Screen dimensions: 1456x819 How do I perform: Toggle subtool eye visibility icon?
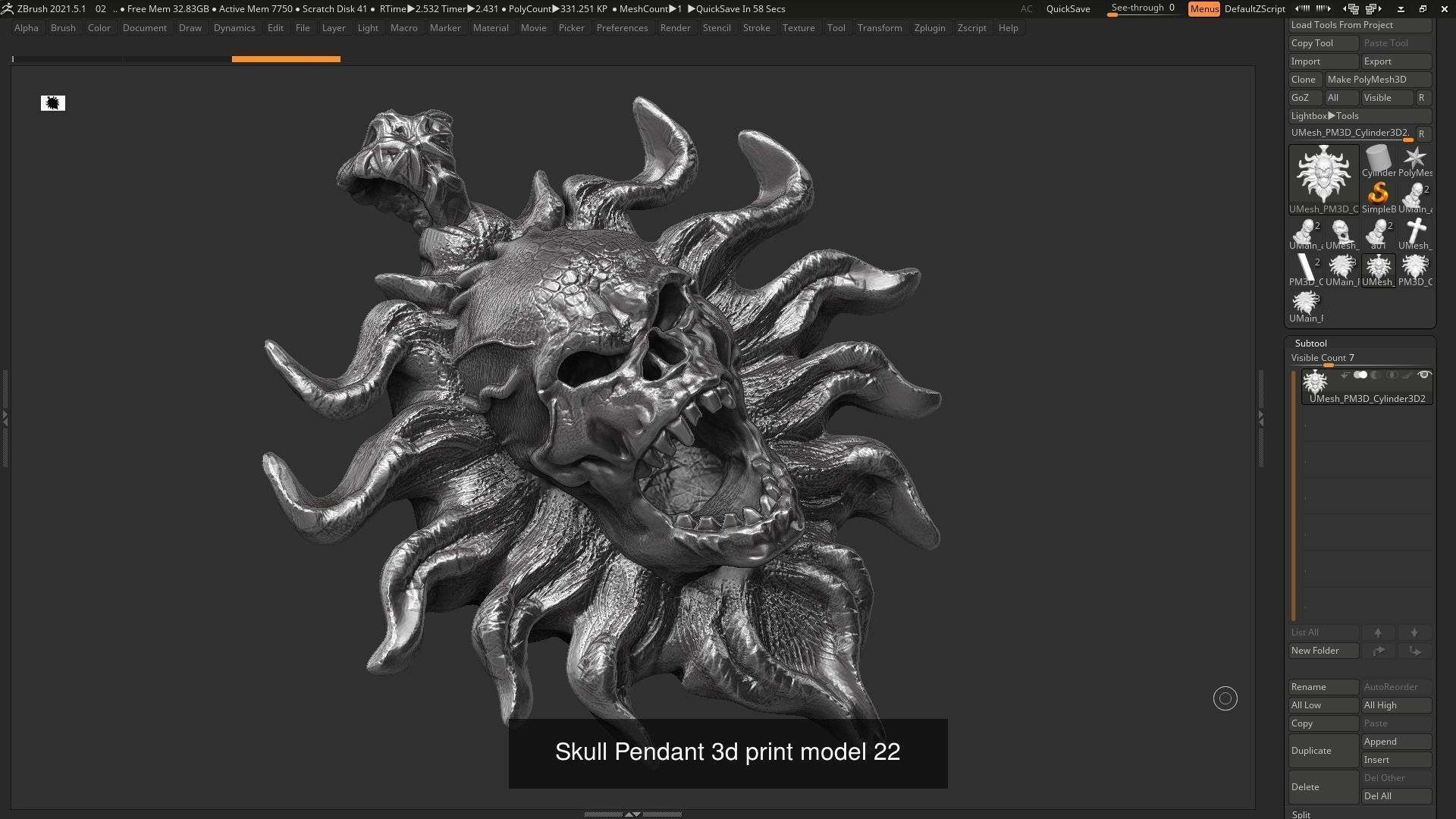tap(1424, 375)
